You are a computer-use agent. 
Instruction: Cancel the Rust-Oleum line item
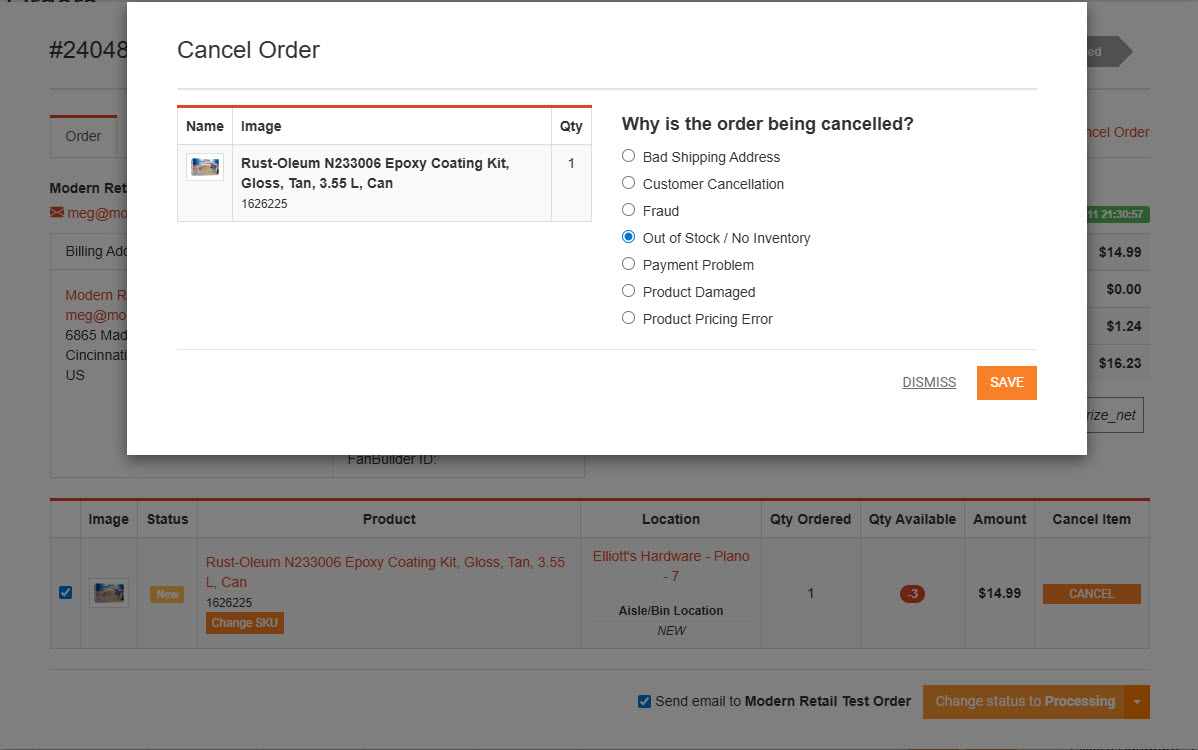1091,593
